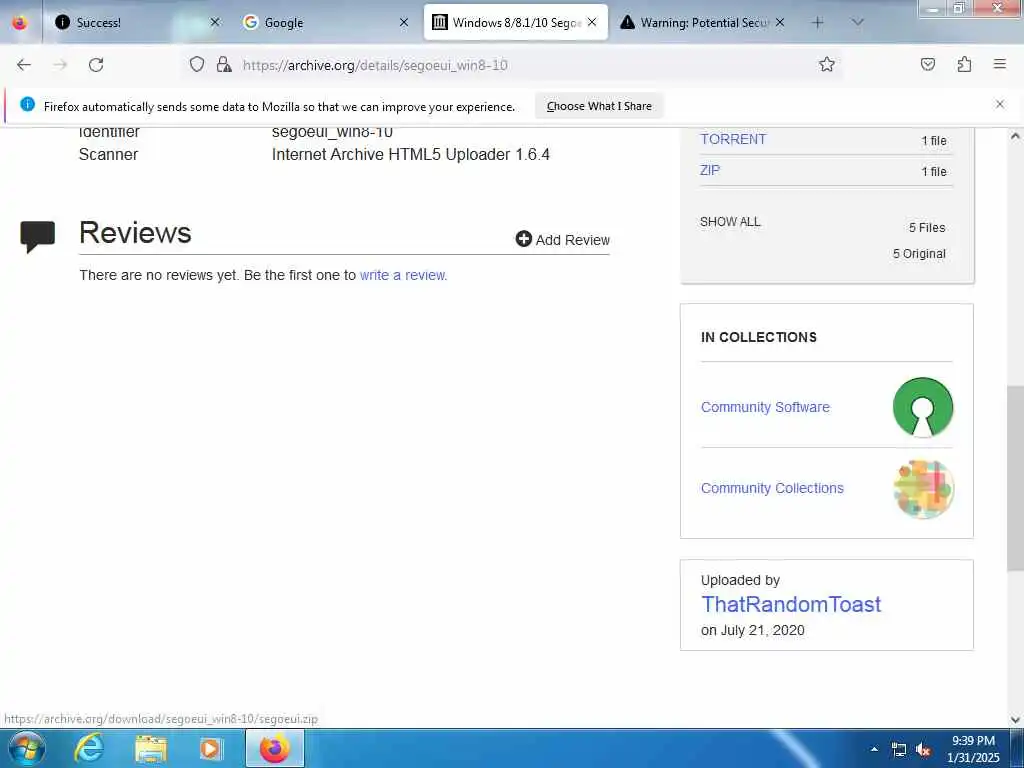This screenshot has height=768, width=1024.
Task: Click the Choose What I Share button
Action: pyautogui.click(x=599, y=106)
